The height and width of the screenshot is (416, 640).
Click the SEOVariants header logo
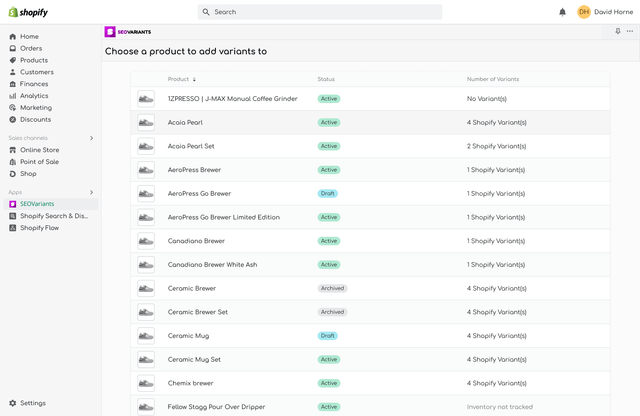128,32
